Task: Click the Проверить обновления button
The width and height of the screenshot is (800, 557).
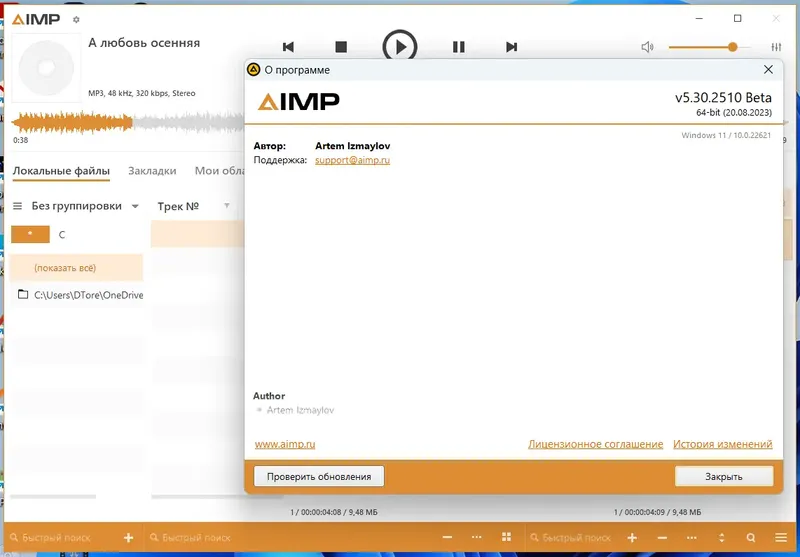Action: click(x=319, y=476)
